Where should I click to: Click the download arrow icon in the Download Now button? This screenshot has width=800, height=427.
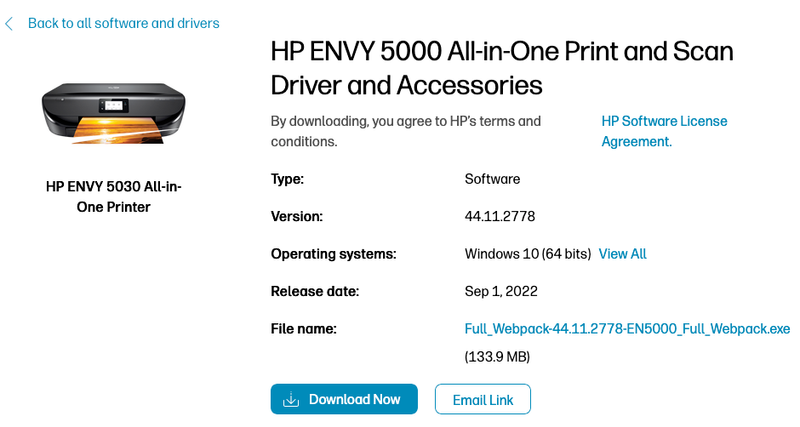pos(291,400)
